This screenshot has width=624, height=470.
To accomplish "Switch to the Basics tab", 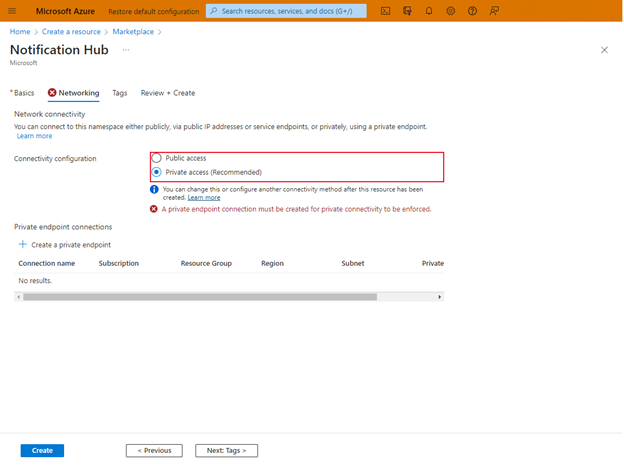I will 22,93.
